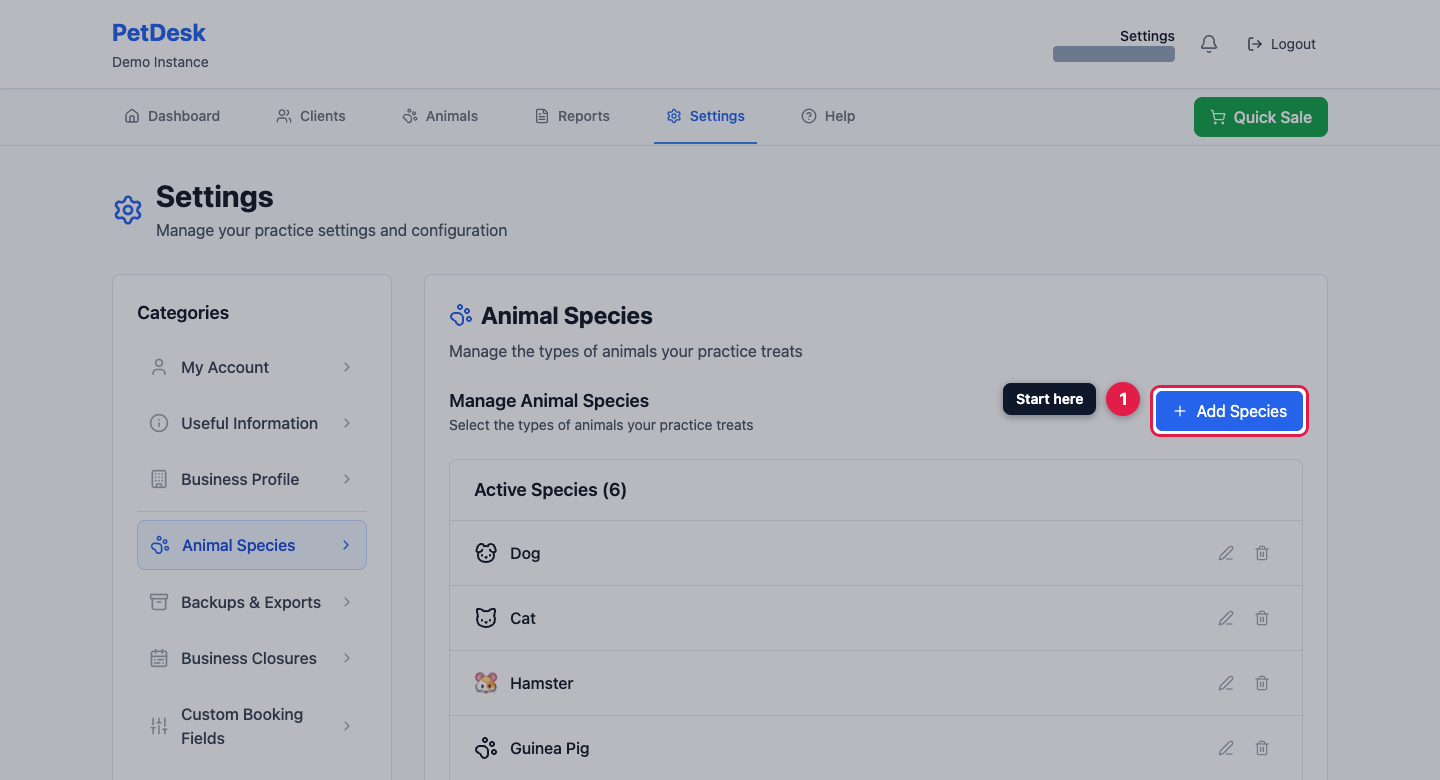Screen dimensions: 1440x780
Task: Delete the Cat species trash icon
Action: pos(1262,618)
